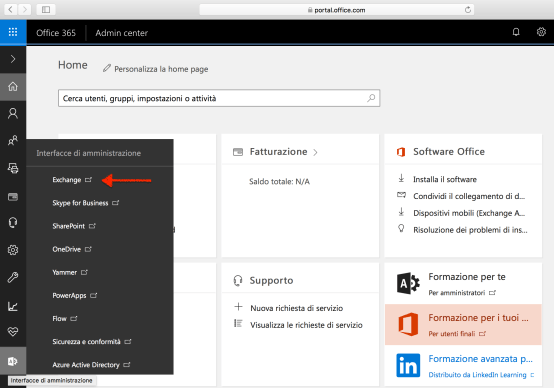Click the LinkedIn logo thumbnail
This screenshot has width=554, height=388.
coord(408,365)
